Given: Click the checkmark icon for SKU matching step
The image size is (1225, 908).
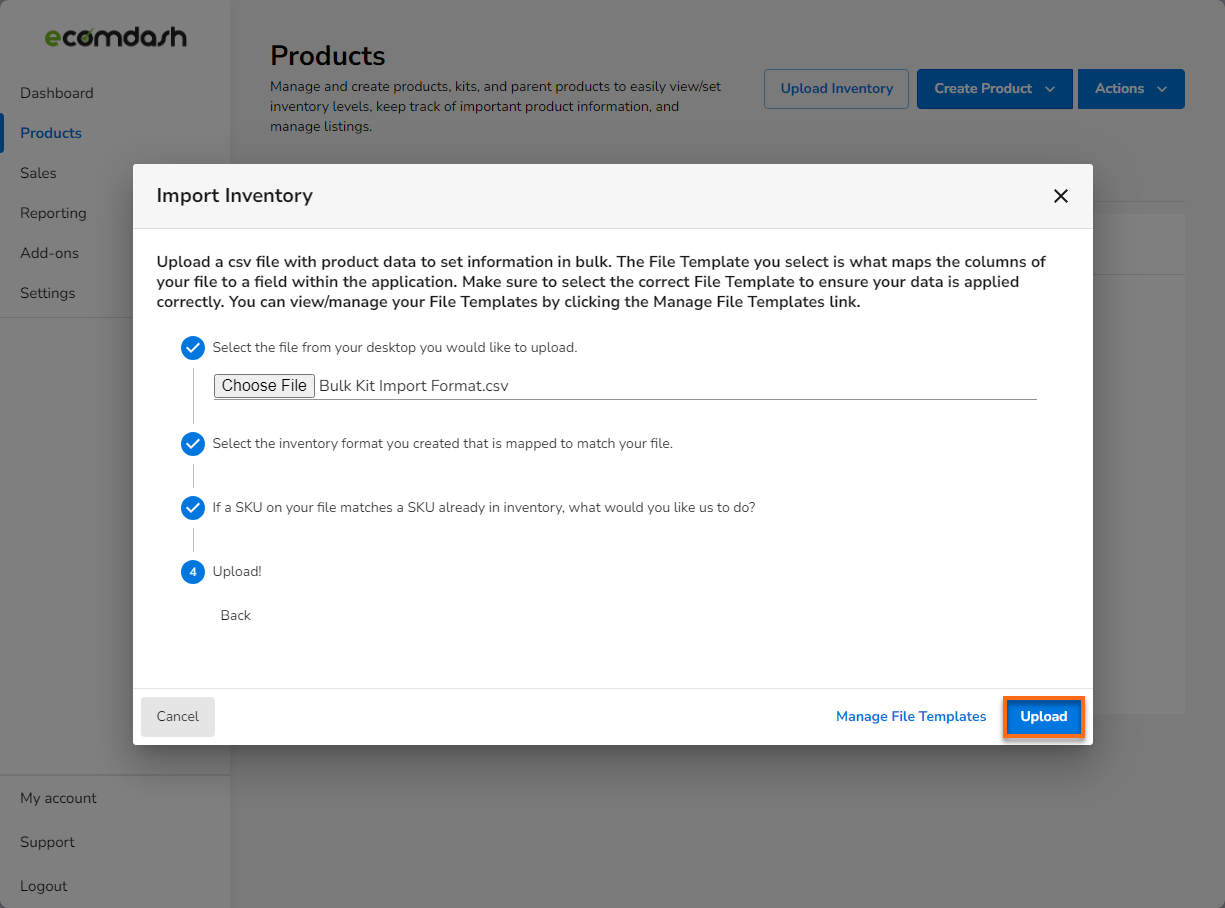Looking at the screenshot, I should [192, 508].
